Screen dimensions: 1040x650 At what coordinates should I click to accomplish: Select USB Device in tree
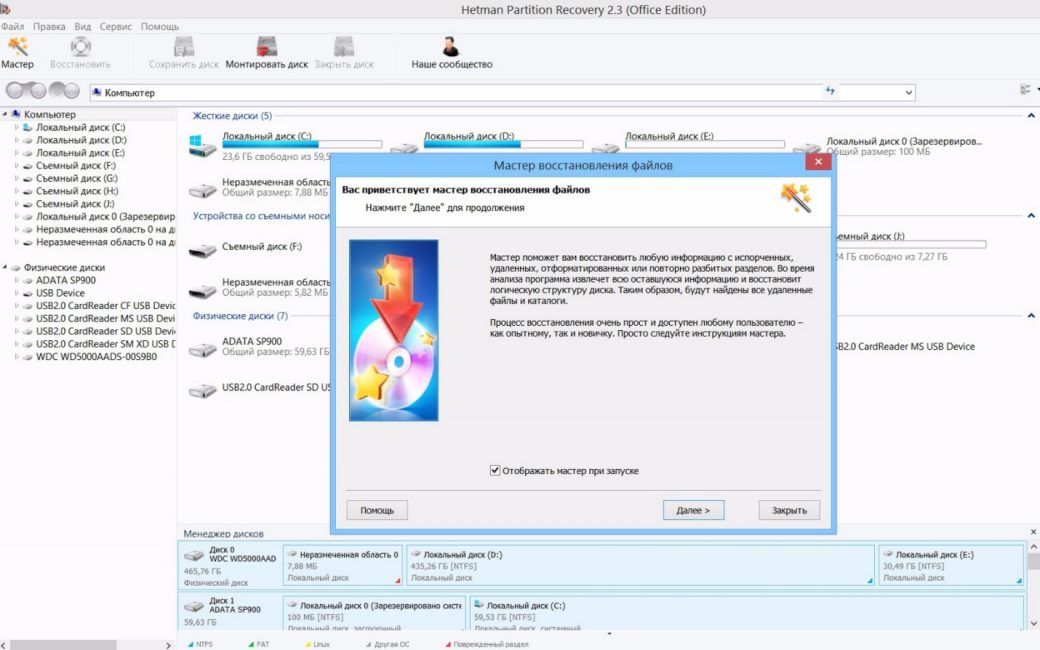click(60, 292)
